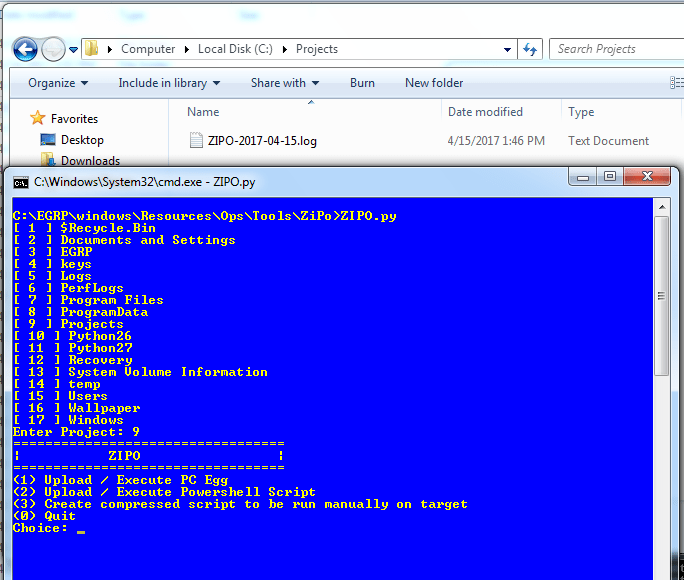This screenshot has height=580, width=684.
Task: Click the Back navigation arrow in Explorer
Action: tap(25, 49)
